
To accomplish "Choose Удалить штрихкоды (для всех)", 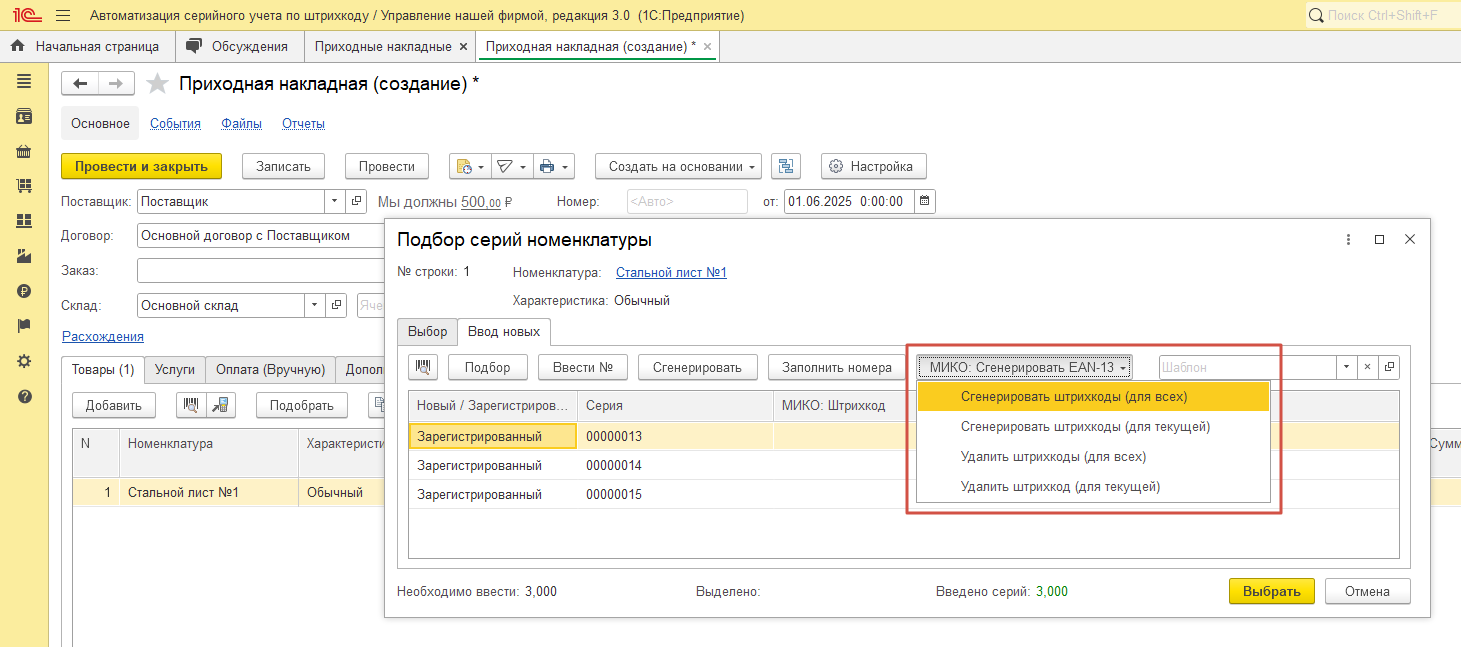I will pyautogui.click(x=1093, y=457).
